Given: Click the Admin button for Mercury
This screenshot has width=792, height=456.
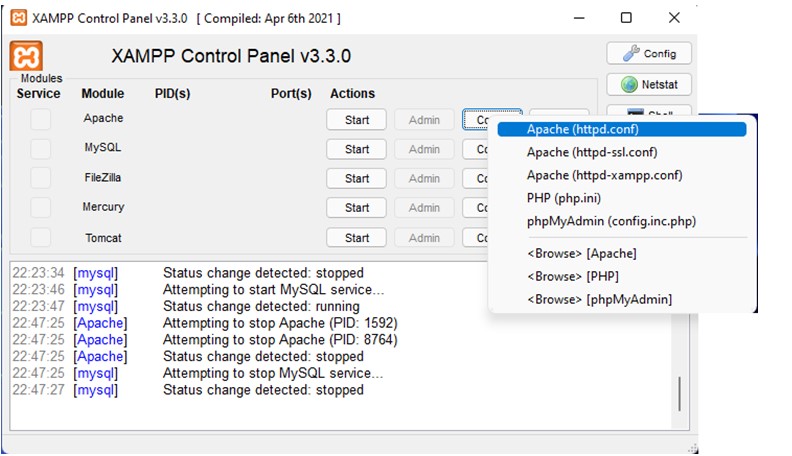Looking at the screenshot, I should [424, 208].
